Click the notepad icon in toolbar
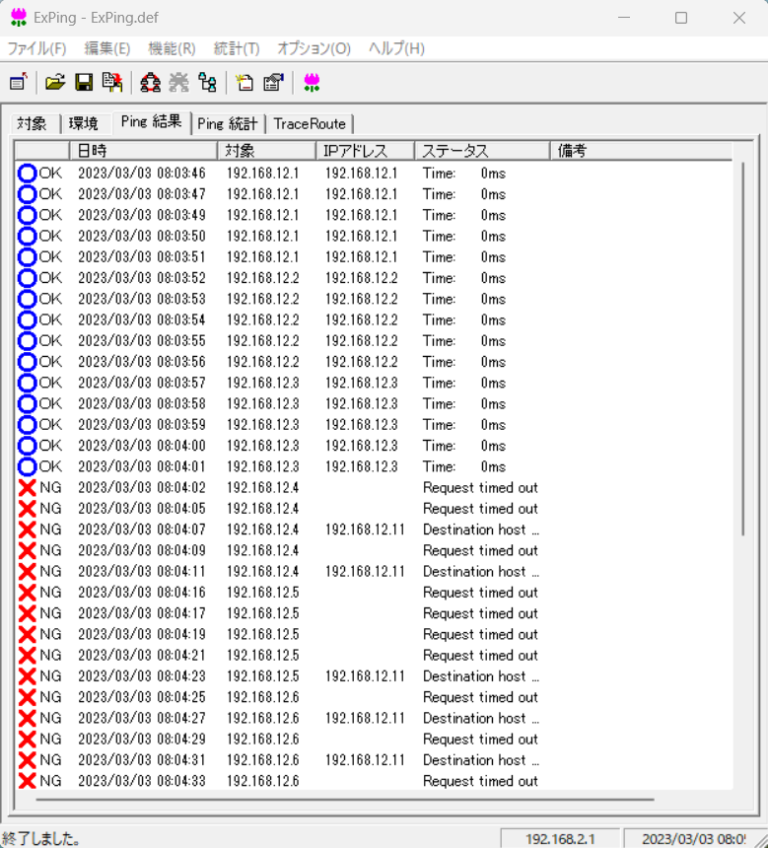 [244, 82]
